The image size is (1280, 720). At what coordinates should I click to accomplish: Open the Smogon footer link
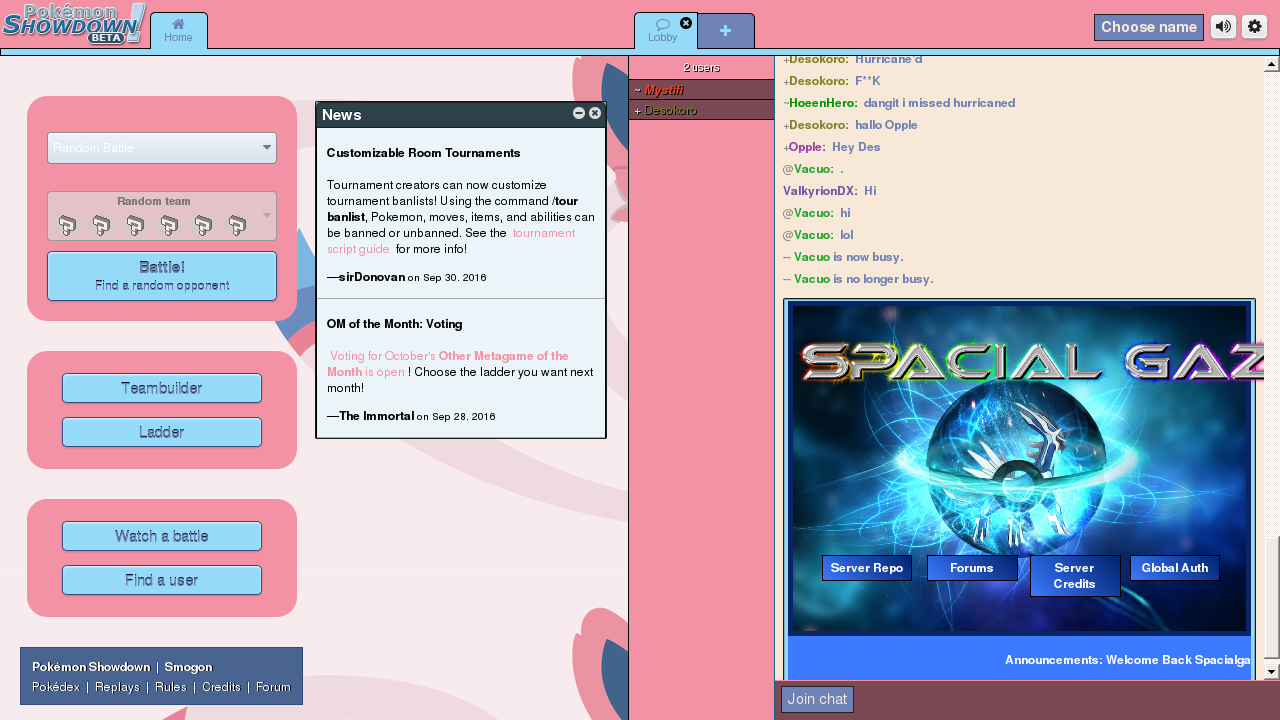[188, 667]
